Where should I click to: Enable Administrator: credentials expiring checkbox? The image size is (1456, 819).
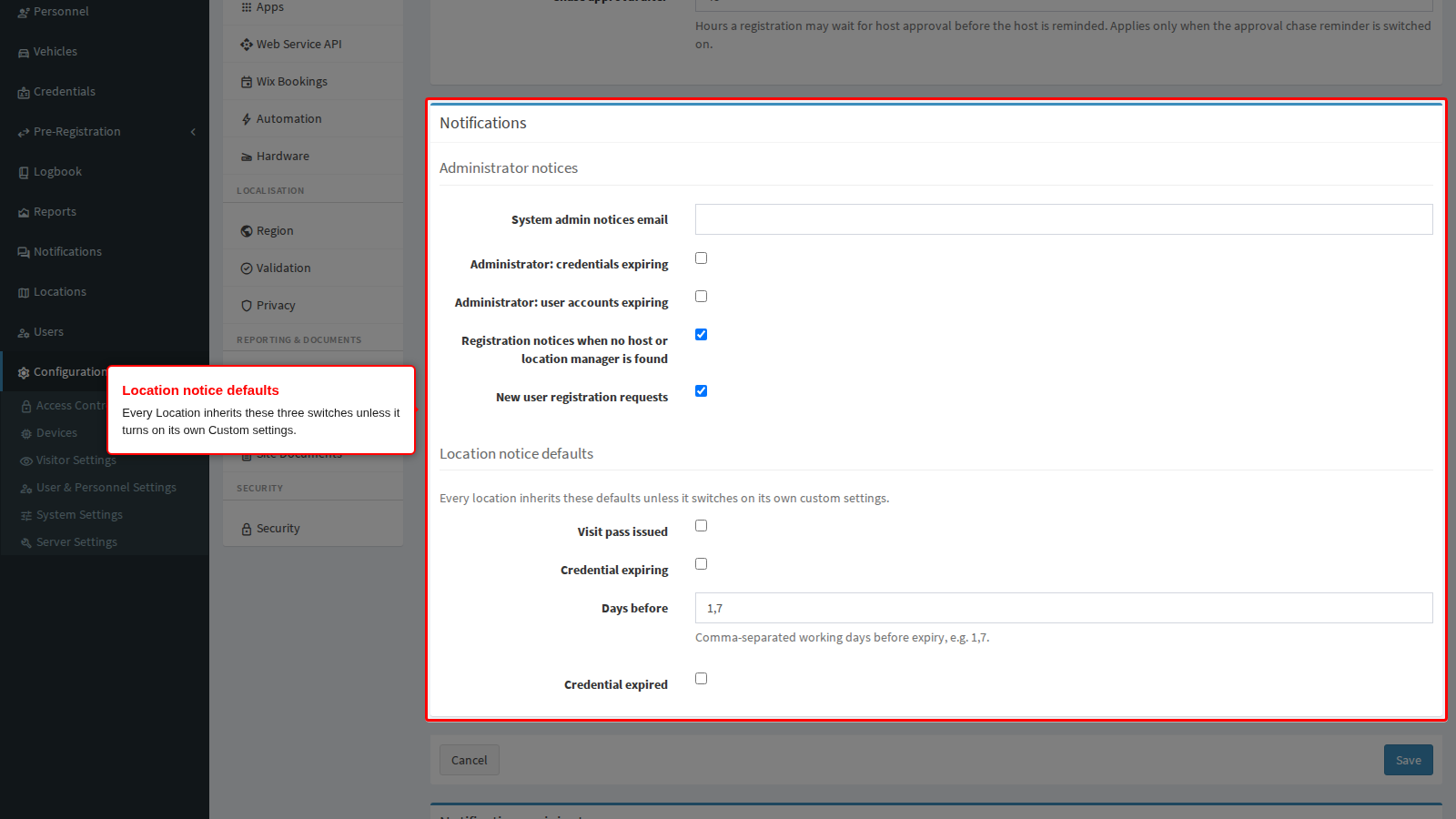(701, 258)
